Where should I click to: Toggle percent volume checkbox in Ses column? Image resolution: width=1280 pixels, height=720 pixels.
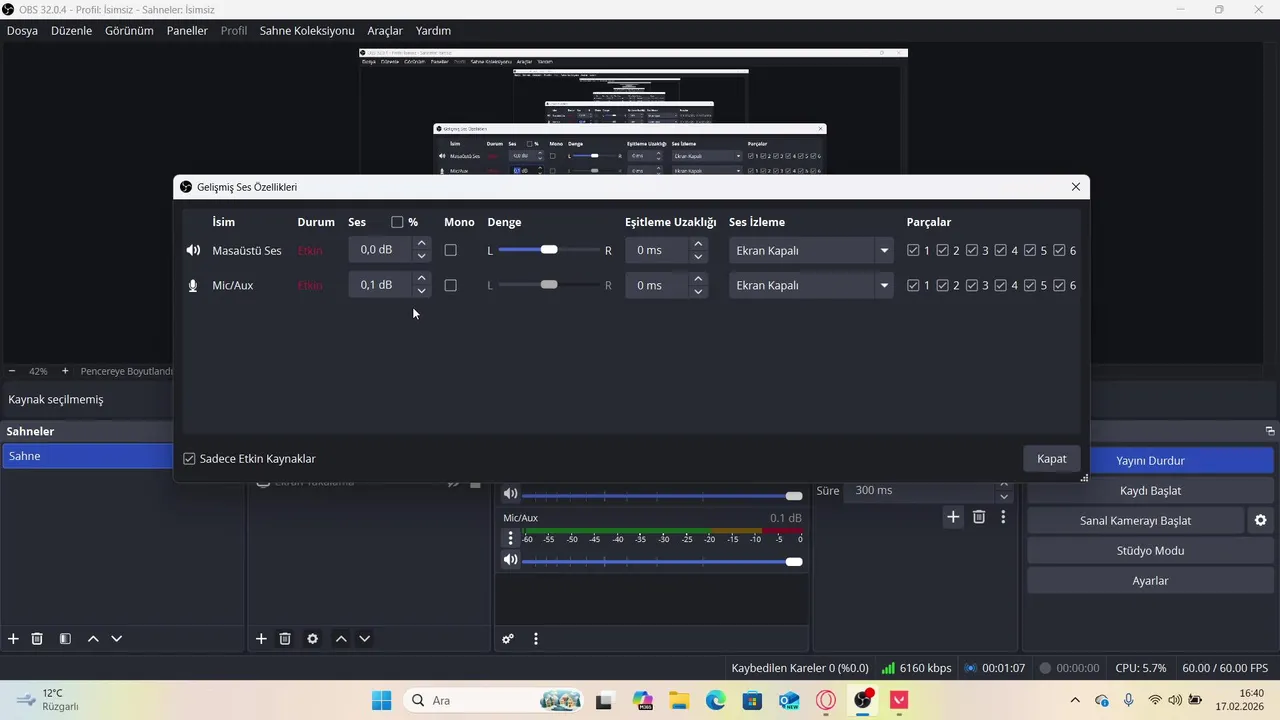coord(397,222)
